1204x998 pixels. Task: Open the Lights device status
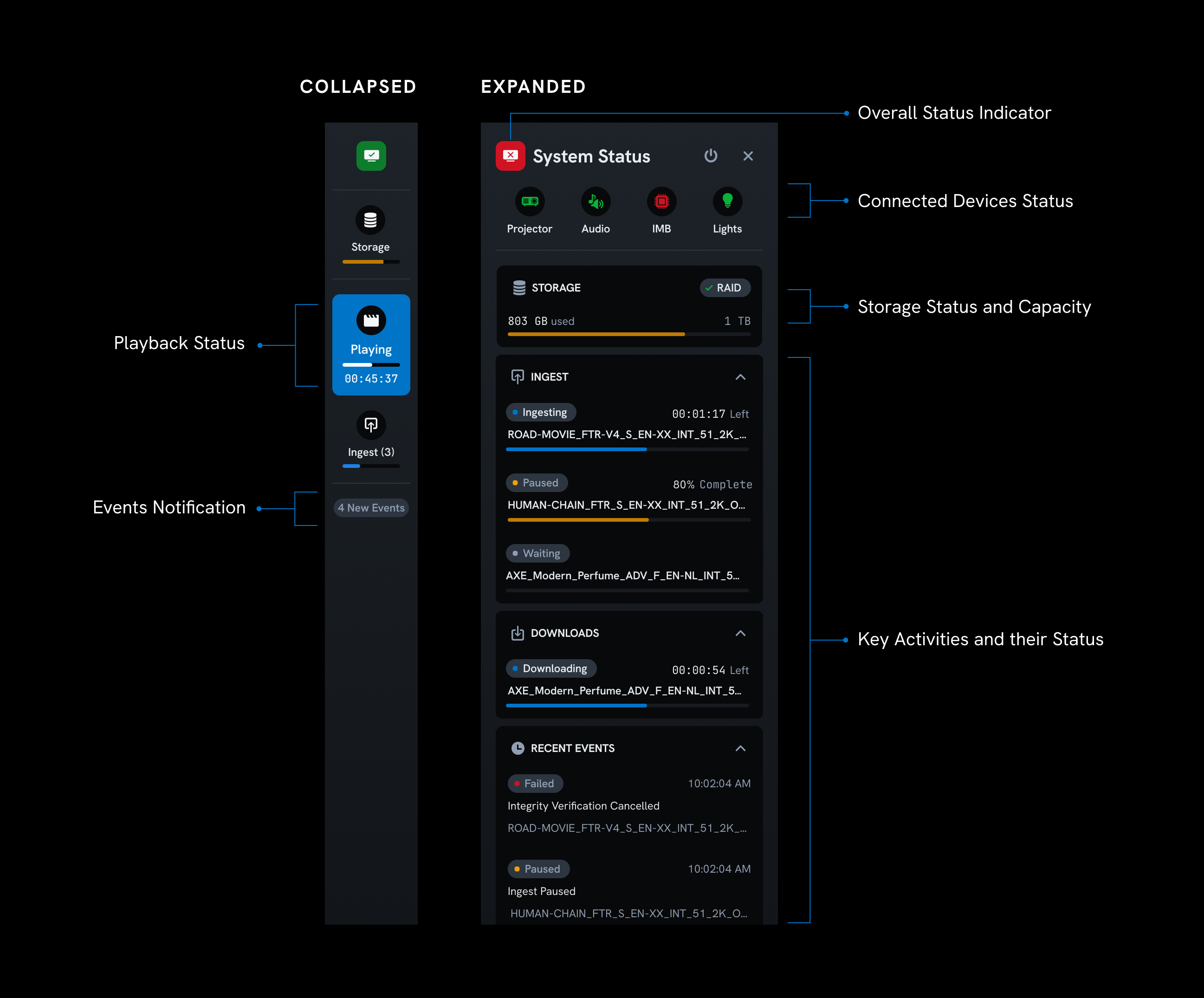coord(727,211)
